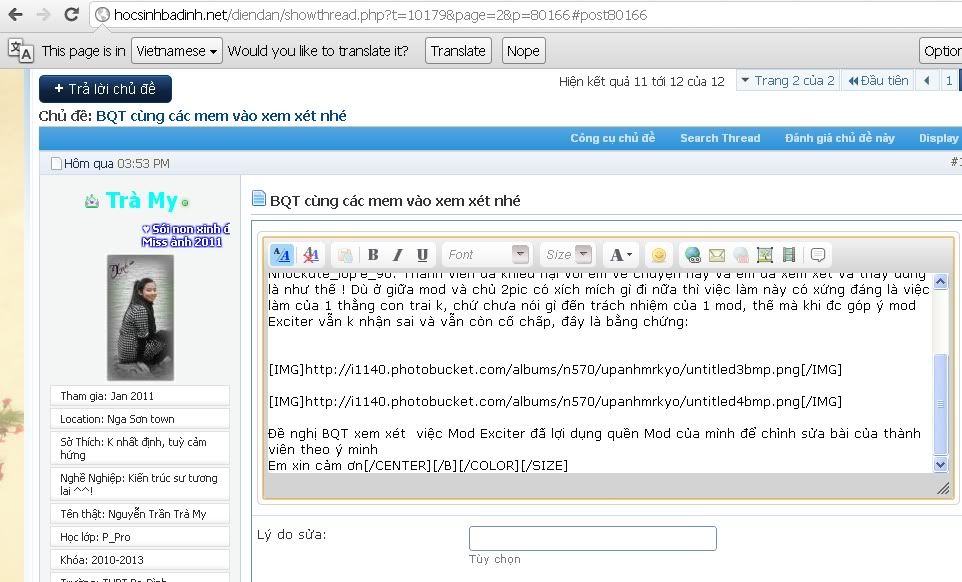
Task: Click the wrap quote tags icon
Action: point(818,255)
